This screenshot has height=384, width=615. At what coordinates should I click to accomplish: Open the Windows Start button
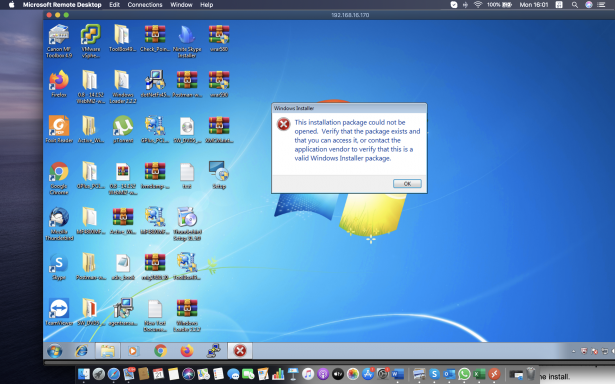(x=55, y=351)
